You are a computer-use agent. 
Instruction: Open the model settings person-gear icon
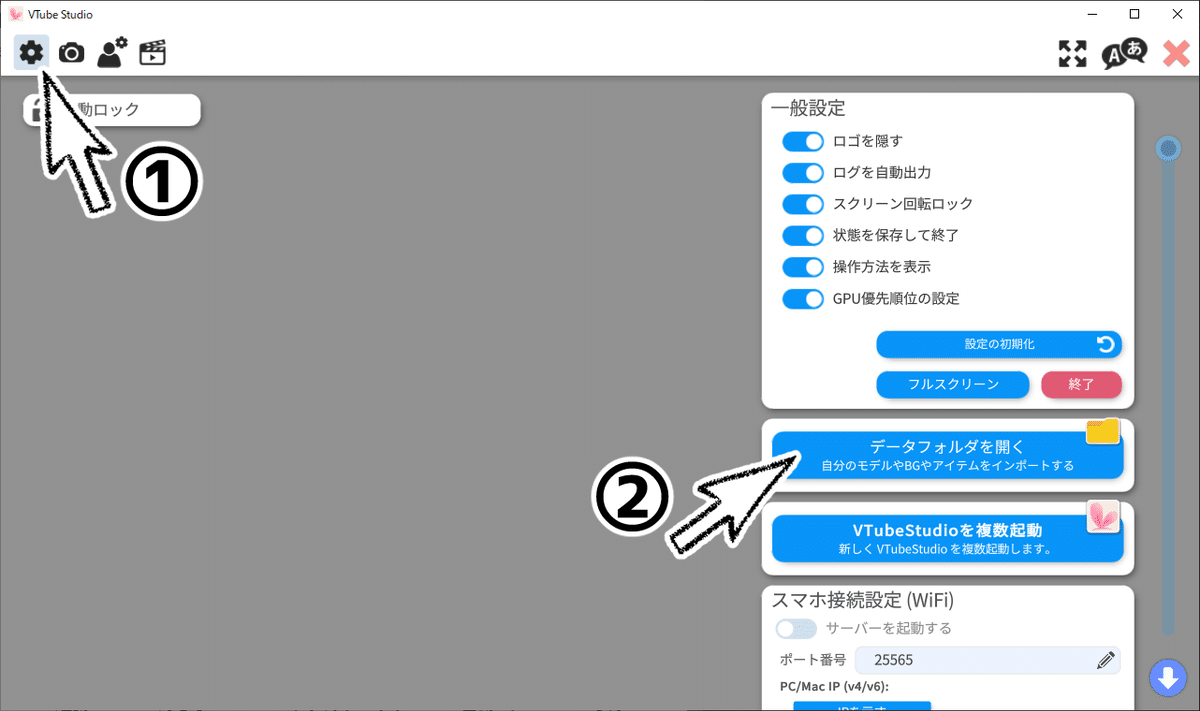[x=112, y=52]
